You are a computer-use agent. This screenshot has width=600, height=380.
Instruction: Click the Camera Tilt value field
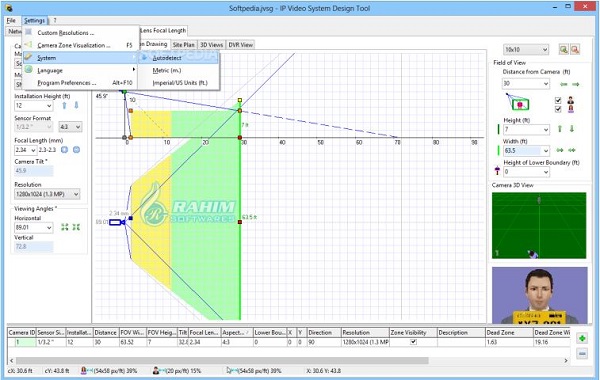coord(34,171)
